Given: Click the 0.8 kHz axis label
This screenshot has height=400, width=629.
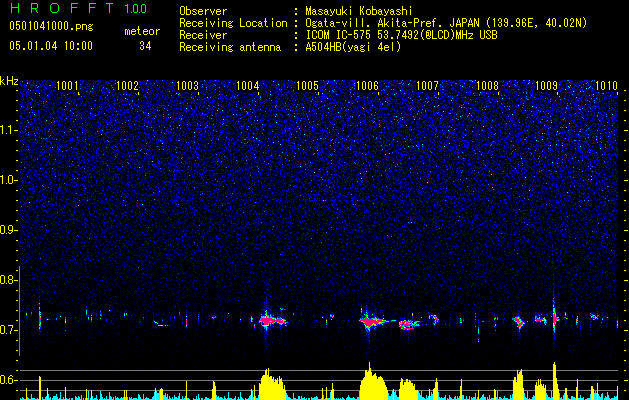Looking at the screenshot, I should [8, 280].
